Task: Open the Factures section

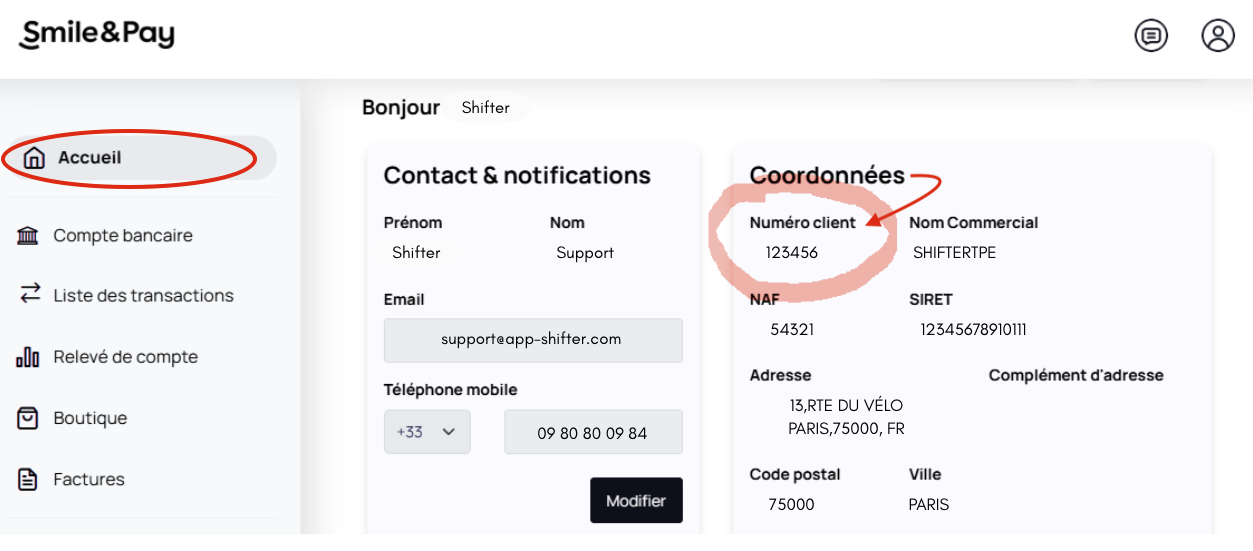Action: (89, 479)
